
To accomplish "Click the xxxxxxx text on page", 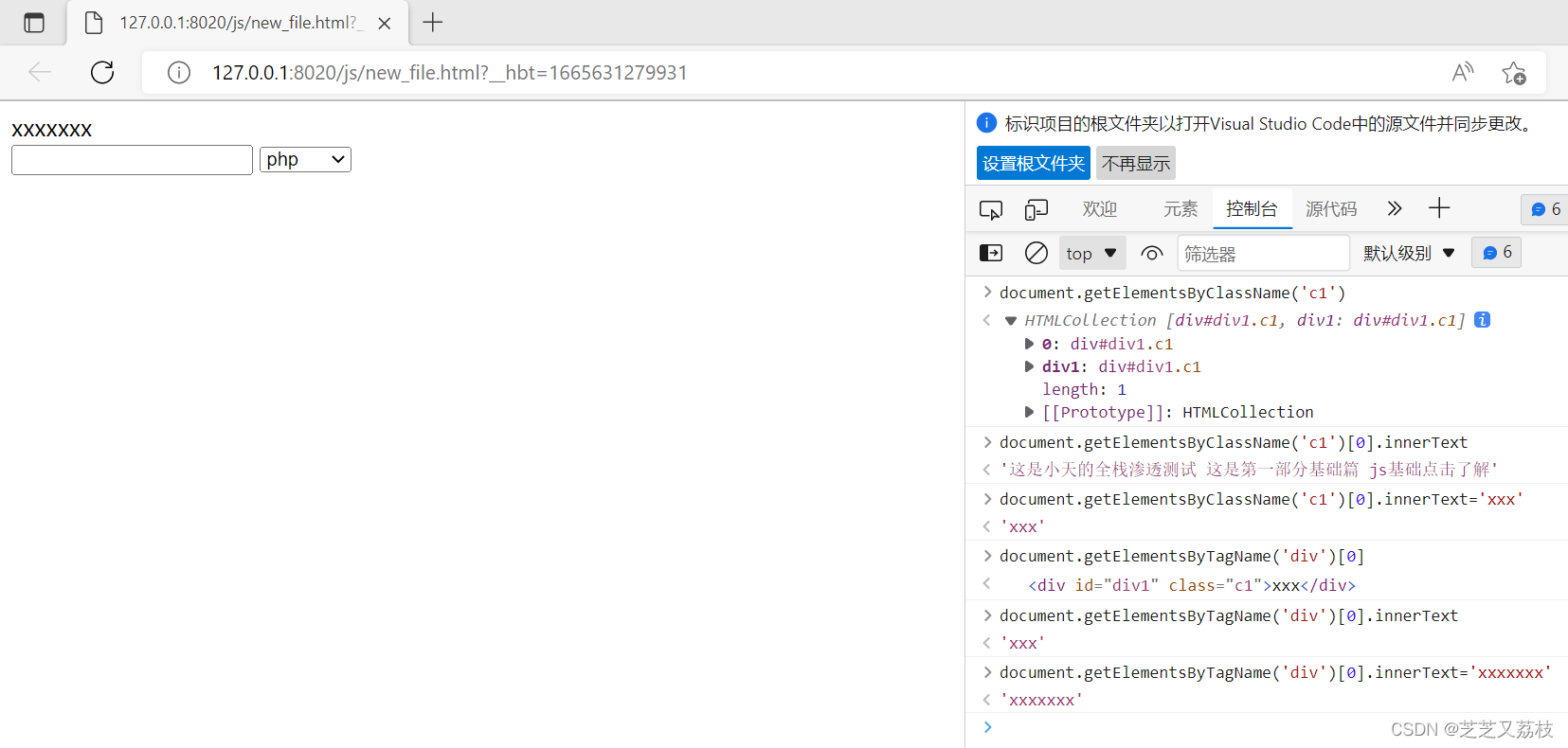I will [x=52, y=130].
